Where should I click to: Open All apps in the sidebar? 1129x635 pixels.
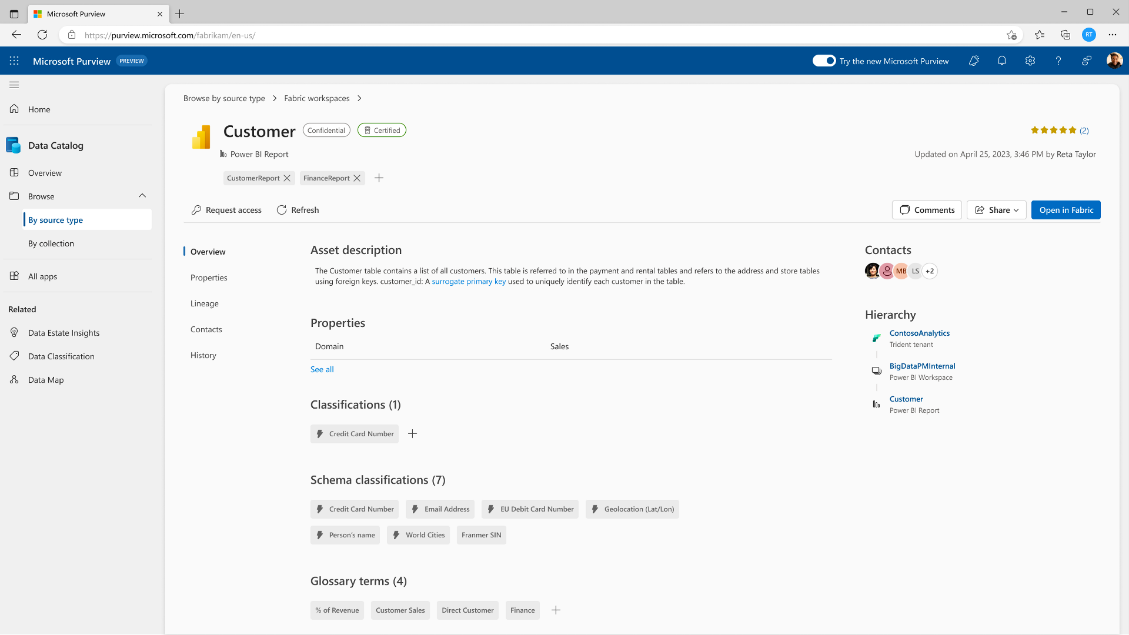point(42,276)
